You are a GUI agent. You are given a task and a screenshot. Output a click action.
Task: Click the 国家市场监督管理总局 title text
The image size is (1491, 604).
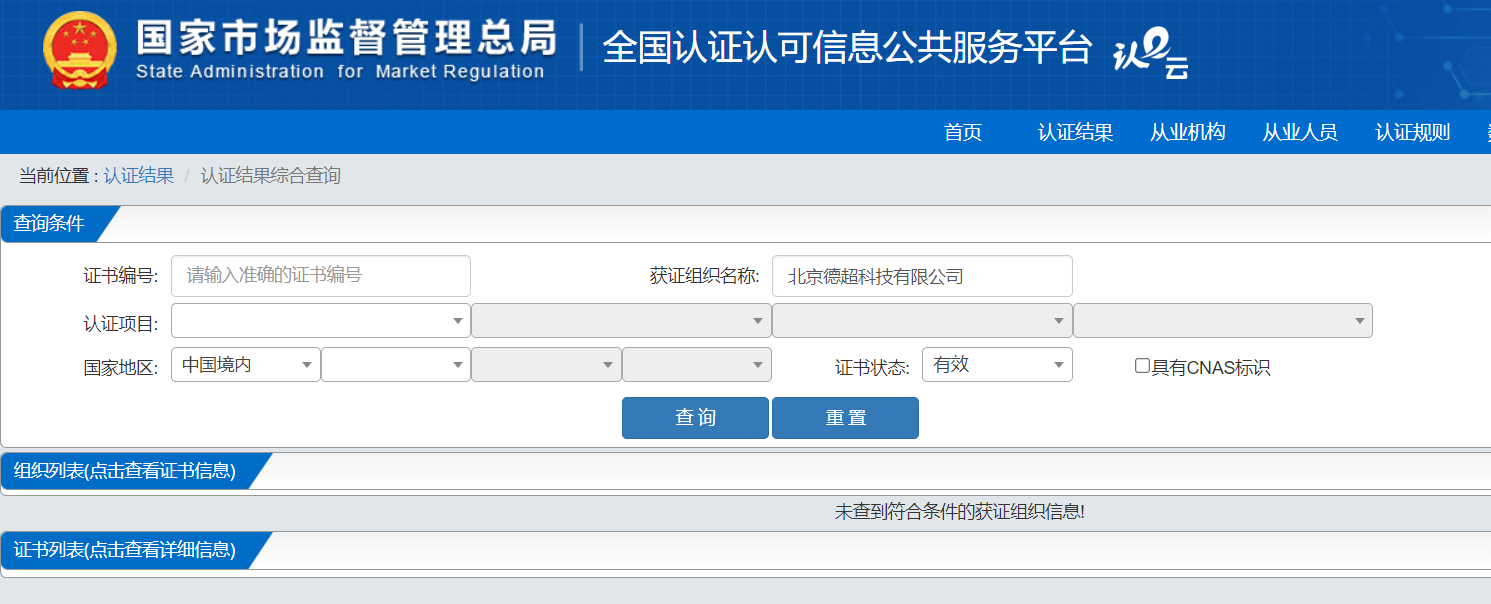[346, 38]
